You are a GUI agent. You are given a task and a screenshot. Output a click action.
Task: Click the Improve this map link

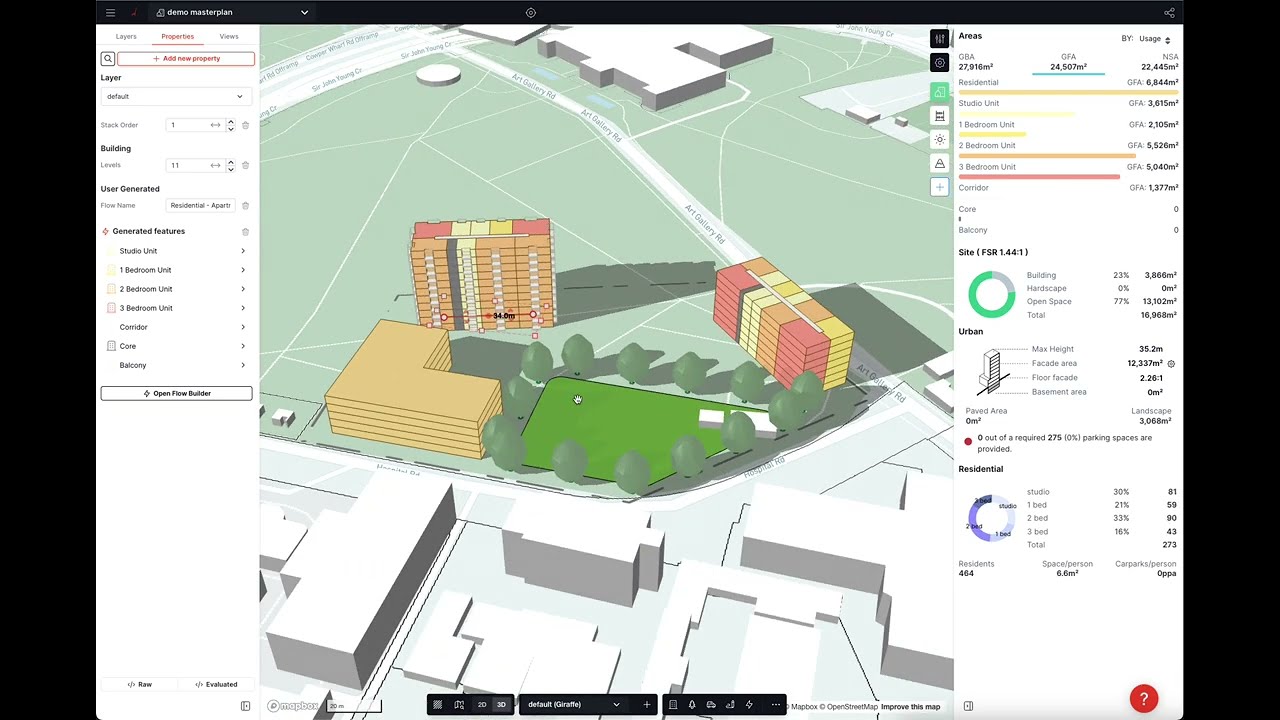point(910,707)
